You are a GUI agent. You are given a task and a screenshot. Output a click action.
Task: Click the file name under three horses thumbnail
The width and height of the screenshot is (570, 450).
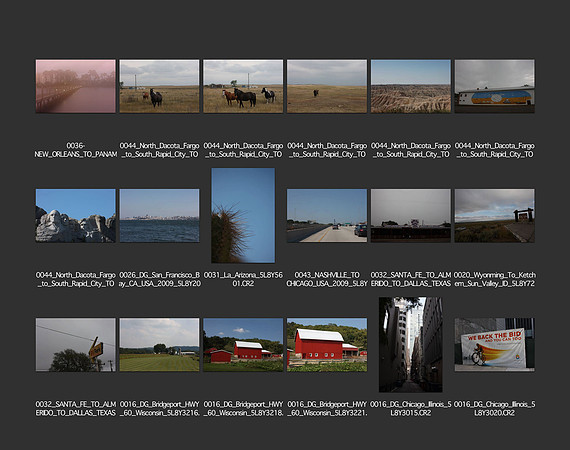(x=243, y=150)
